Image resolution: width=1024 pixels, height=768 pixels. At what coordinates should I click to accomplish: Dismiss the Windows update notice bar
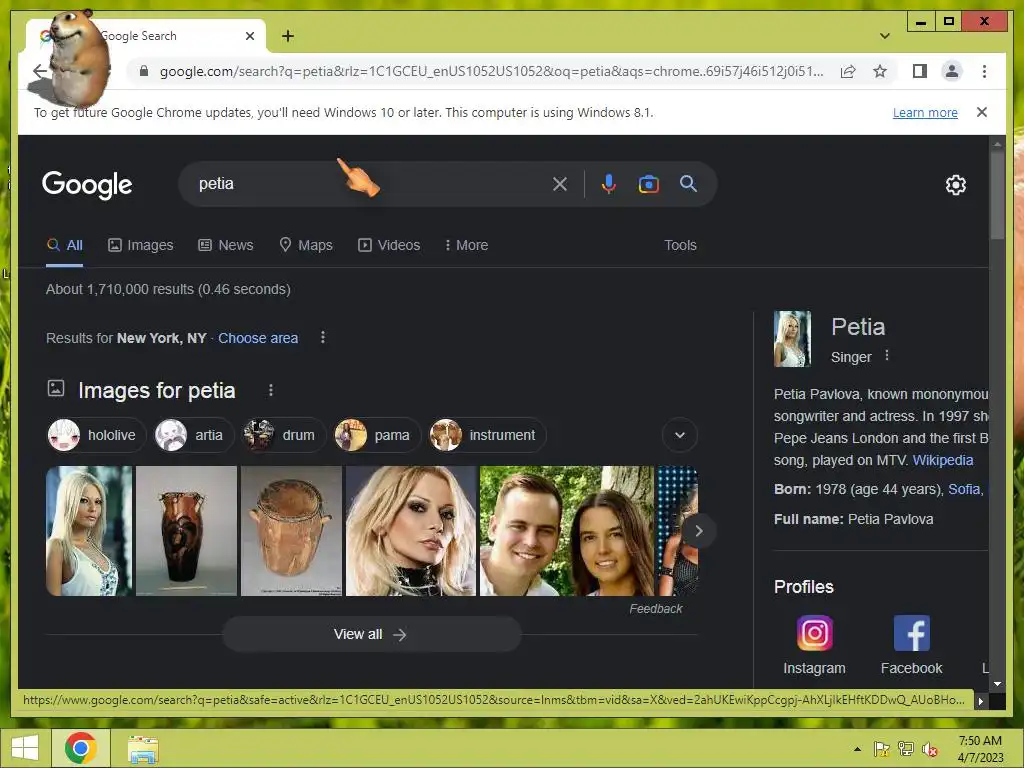pos(982,112)
